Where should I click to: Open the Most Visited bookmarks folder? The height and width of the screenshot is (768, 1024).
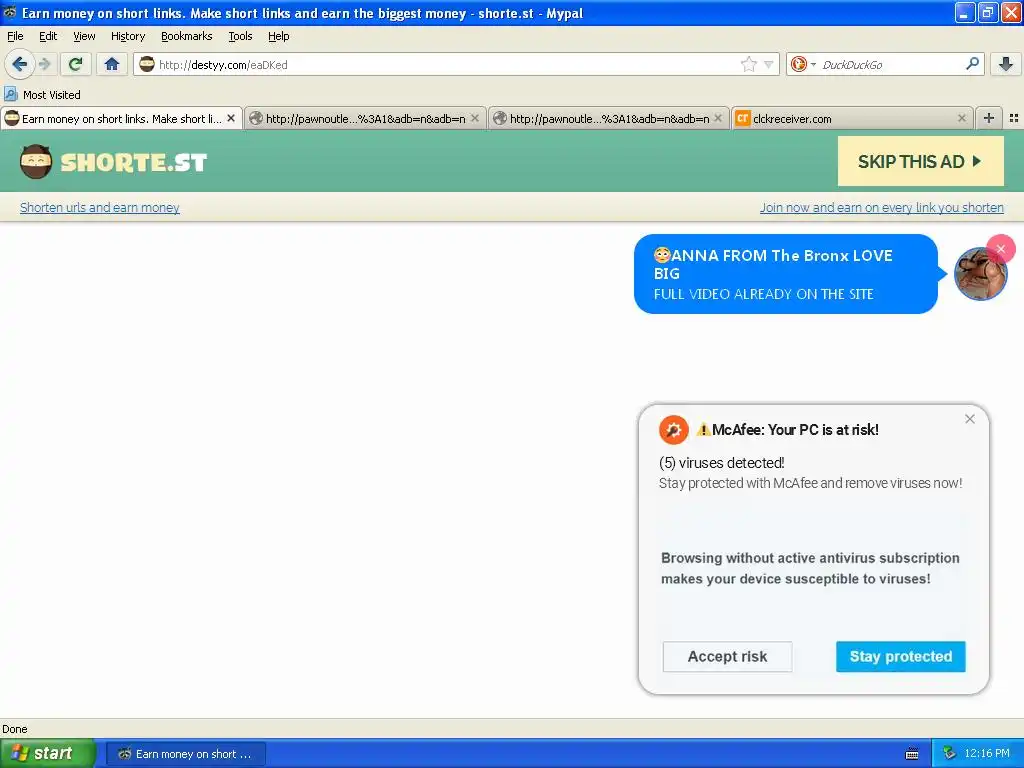42,95
